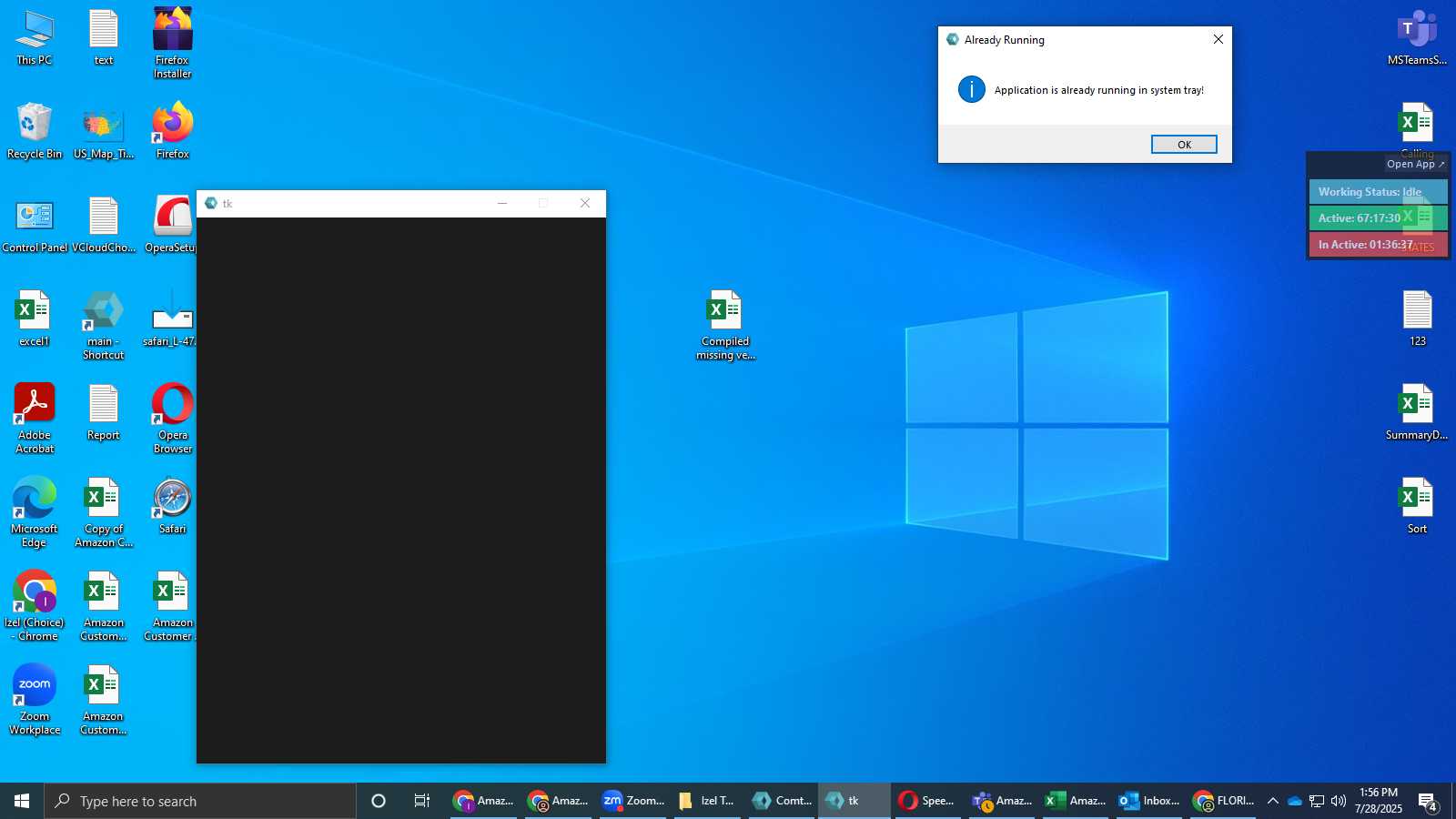Open Task View on the taskbar

(x=422, y=801)
